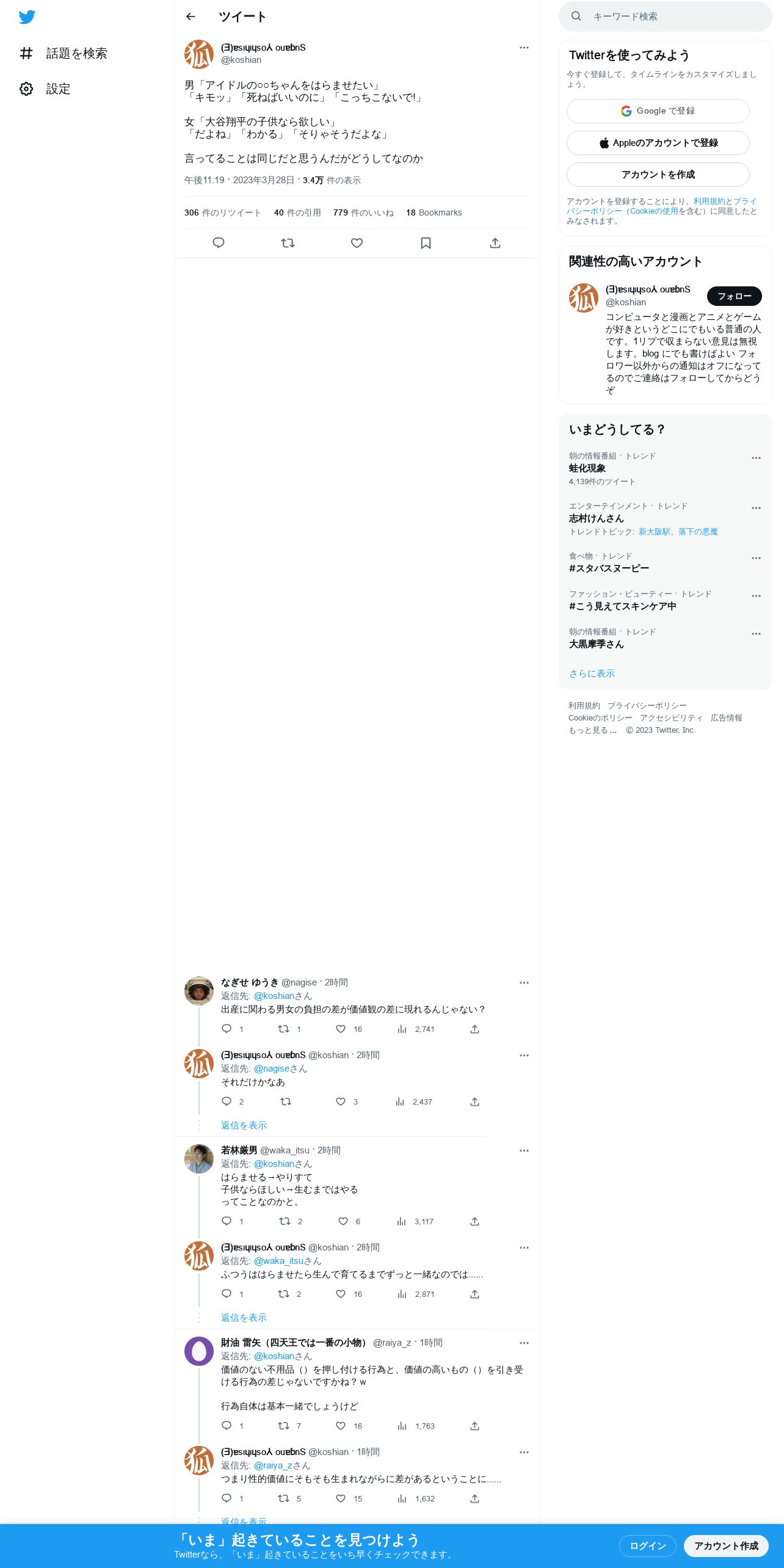This screenshot has width=784, height=1568.
Task: Click the キーワード検索 search field
Action: coord(665,16)
